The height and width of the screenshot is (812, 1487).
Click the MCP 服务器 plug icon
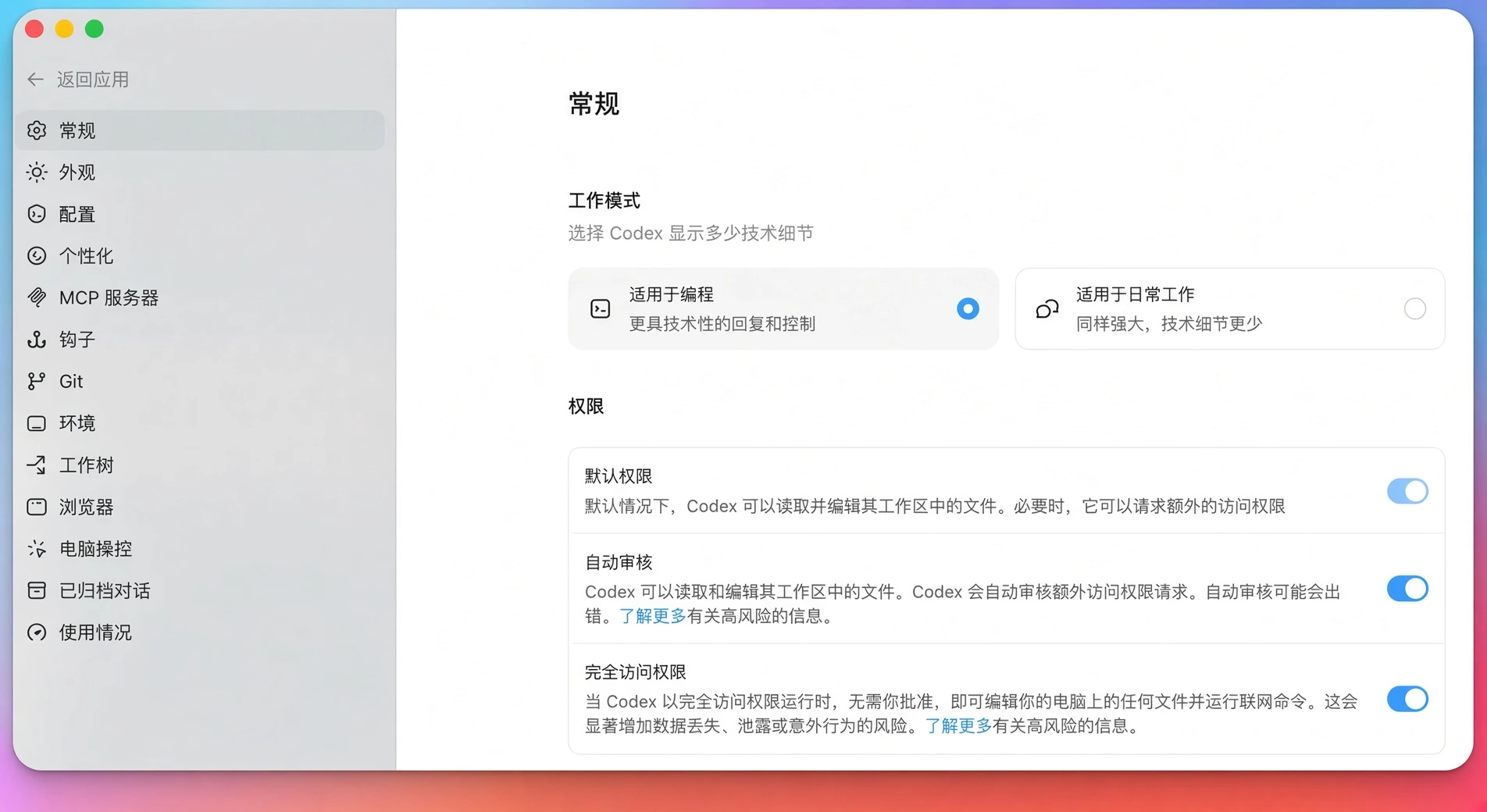point(37,297)
